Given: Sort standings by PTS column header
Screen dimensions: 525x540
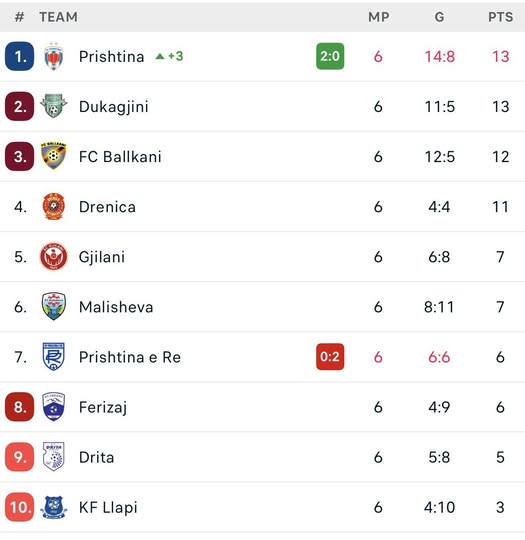Looking at the screenshot, I should (501, 17).
